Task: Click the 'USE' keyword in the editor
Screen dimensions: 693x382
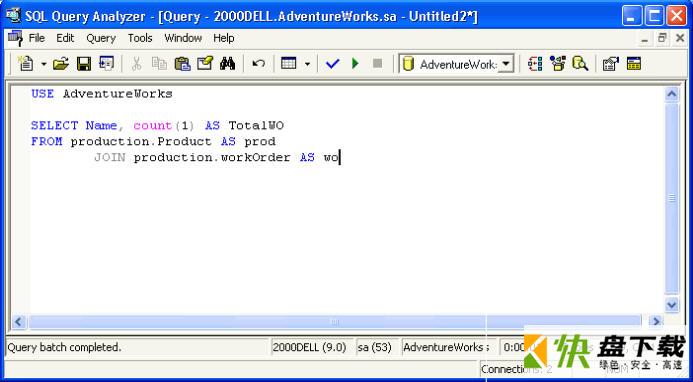Action: pos(42,94)
